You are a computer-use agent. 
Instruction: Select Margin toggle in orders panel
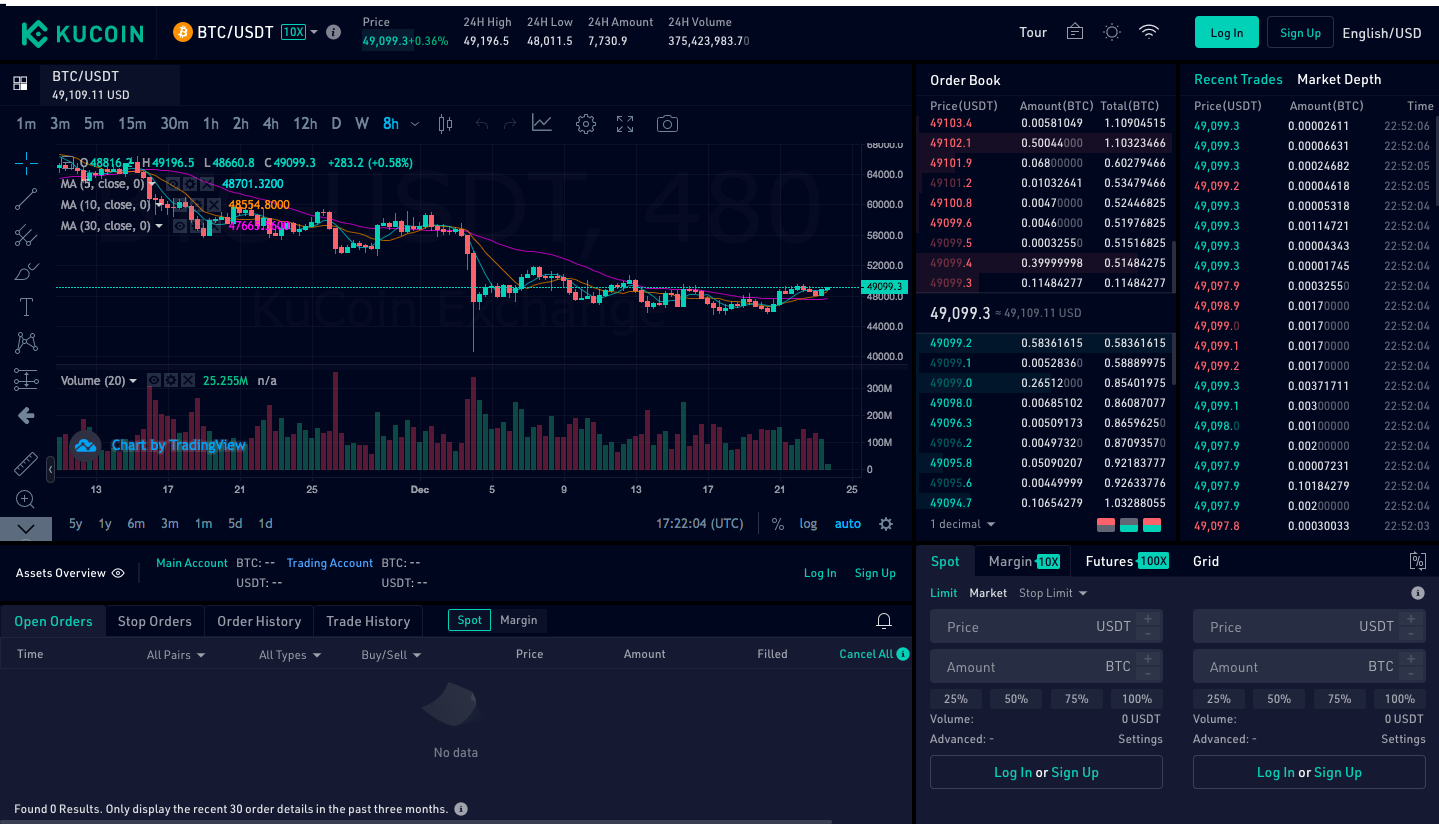[518, 620]
